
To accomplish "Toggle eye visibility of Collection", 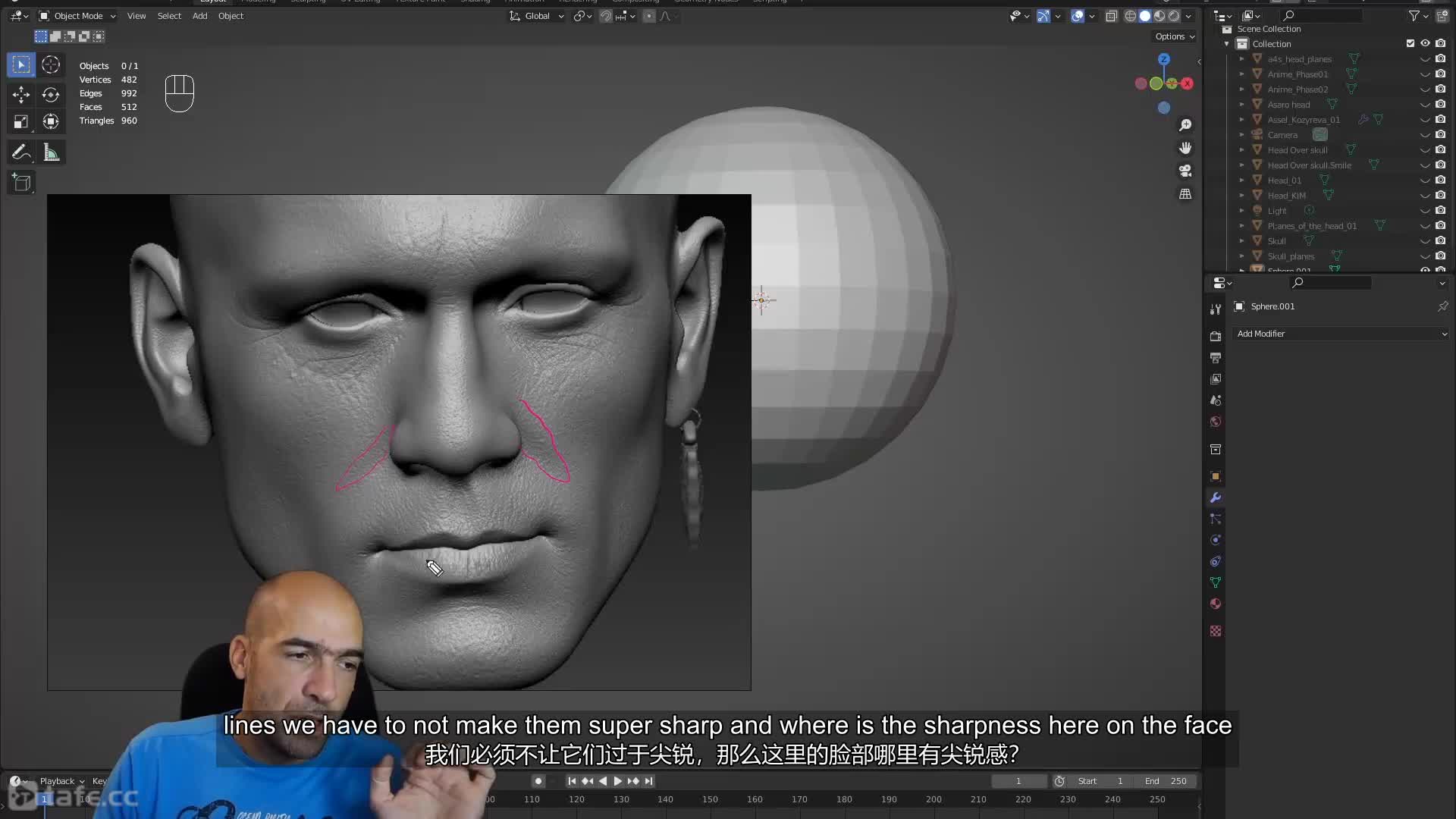I will coord(1425,44).
